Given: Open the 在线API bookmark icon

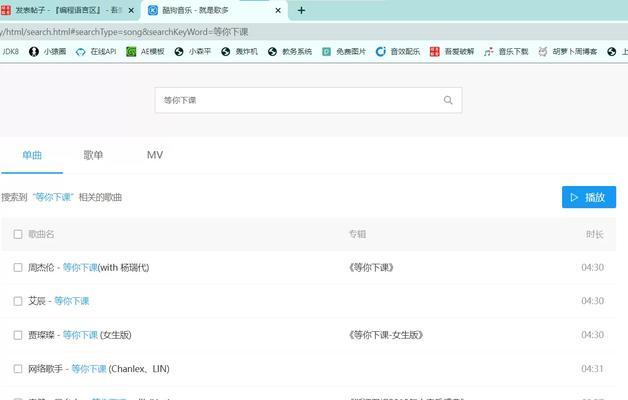Looking at the screenshot, I should (81, 52).
